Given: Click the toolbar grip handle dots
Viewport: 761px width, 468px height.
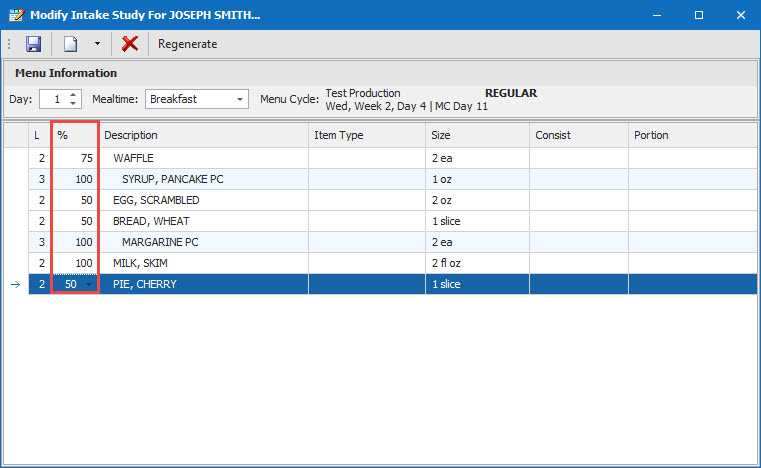Looking at the screenshot, I should click(9, 44).
